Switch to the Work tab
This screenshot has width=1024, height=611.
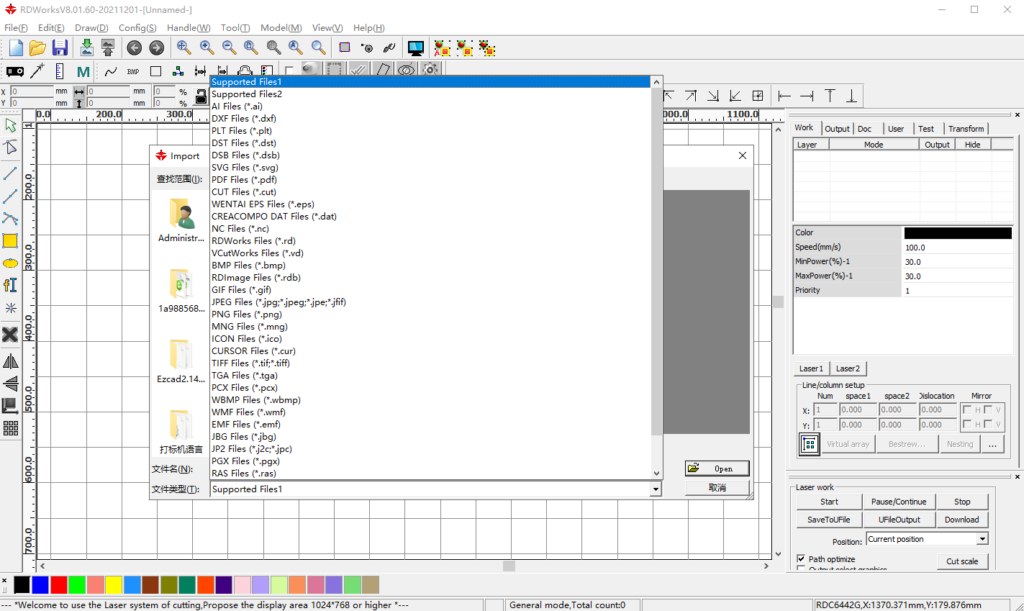804,128
